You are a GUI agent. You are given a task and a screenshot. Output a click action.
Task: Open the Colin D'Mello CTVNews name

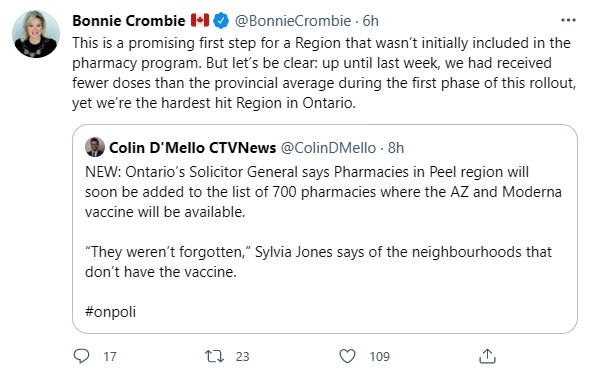point(192,148)
